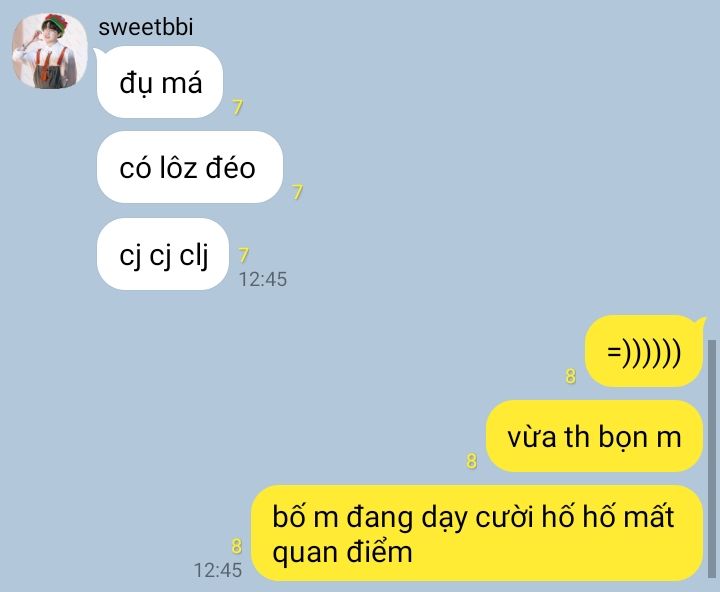
Task: Click unread count 7 beside "đụ má"
Action: (x=237, y=107)
